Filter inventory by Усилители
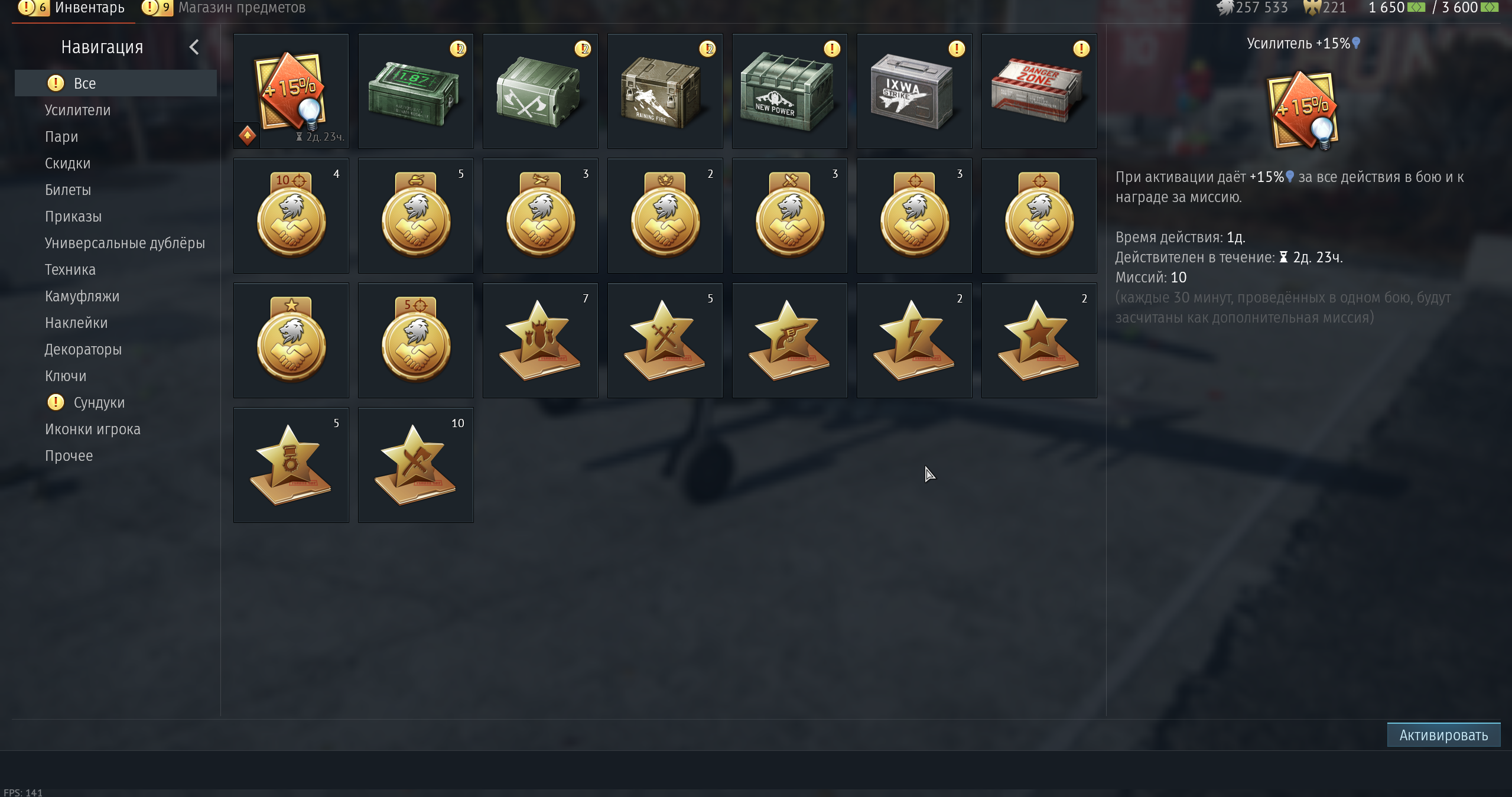This screenshot has width=1512, height=797. 77,110
